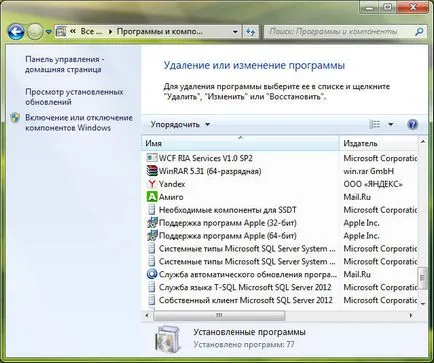This screenshot has width=434, height=363.
Task: Select Необходимые компоненты для SSDT entry
Action: click(228, 210)
